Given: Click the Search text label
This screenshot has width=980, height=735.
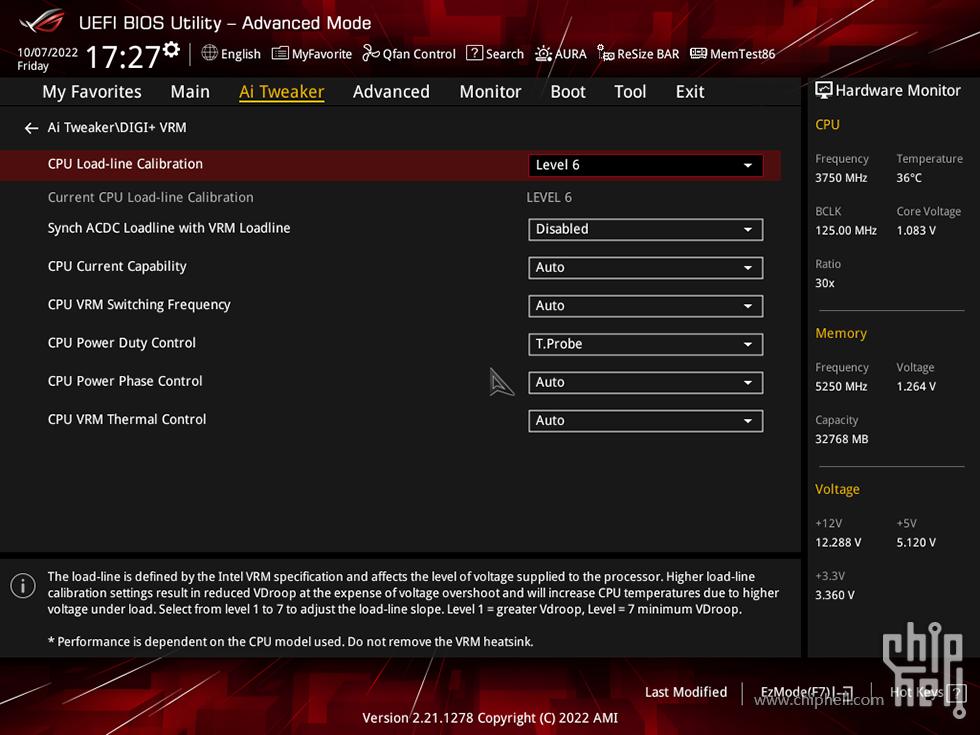Looking at the screenshot, I should pos(505,54).
